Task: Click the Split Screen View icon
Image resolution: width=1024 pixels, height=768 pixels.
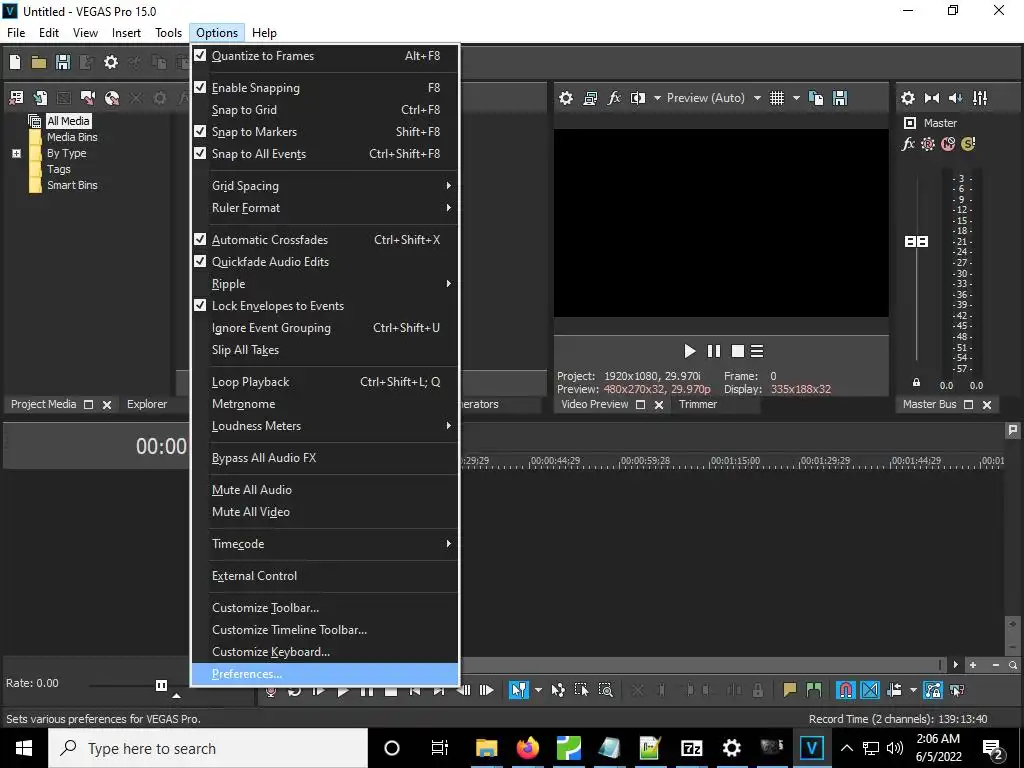Action: tap(638, 98)
